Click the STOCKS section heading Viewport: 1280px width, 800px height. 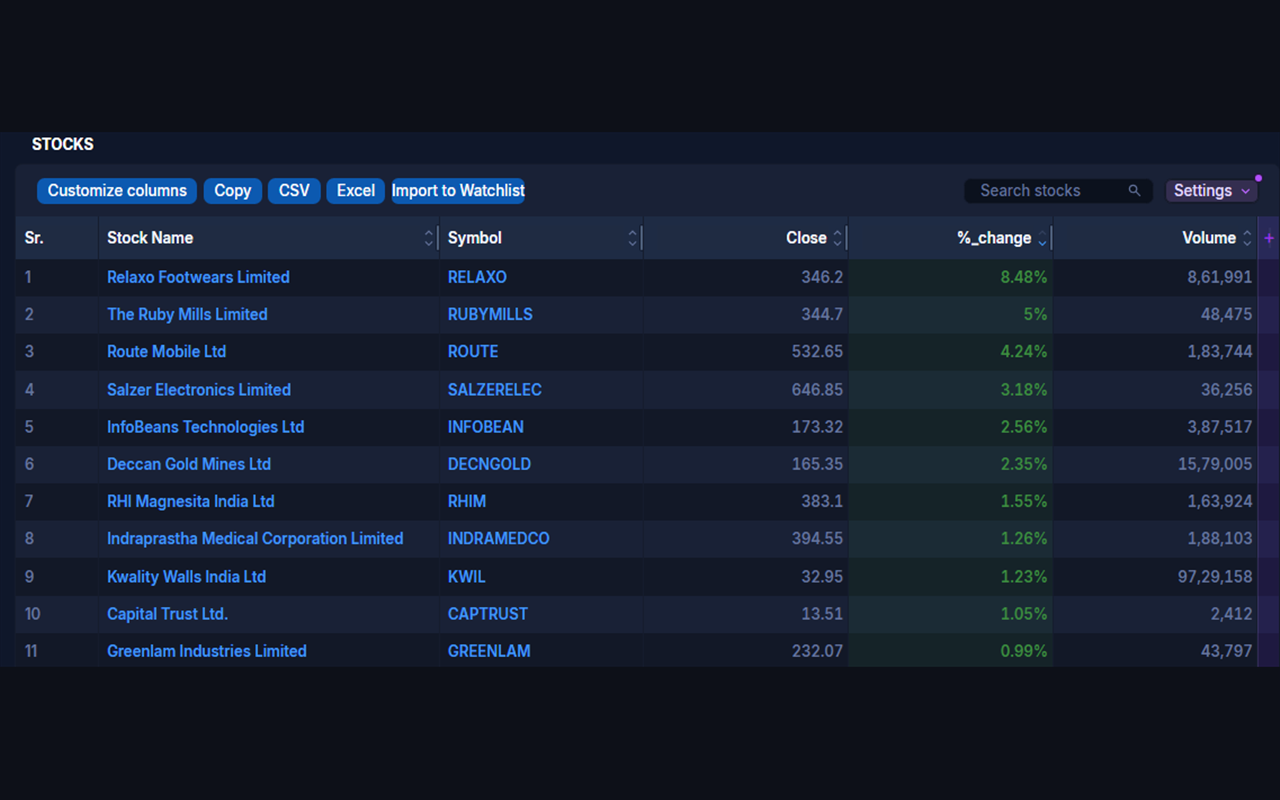[63, 144]
